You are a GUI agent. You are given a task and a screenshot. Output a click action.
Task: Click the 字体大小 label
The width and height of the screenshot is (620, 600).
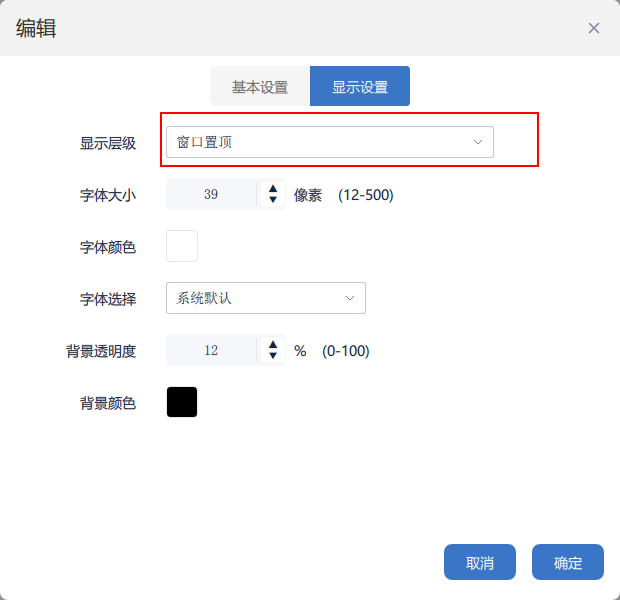[x=108, y=195]
